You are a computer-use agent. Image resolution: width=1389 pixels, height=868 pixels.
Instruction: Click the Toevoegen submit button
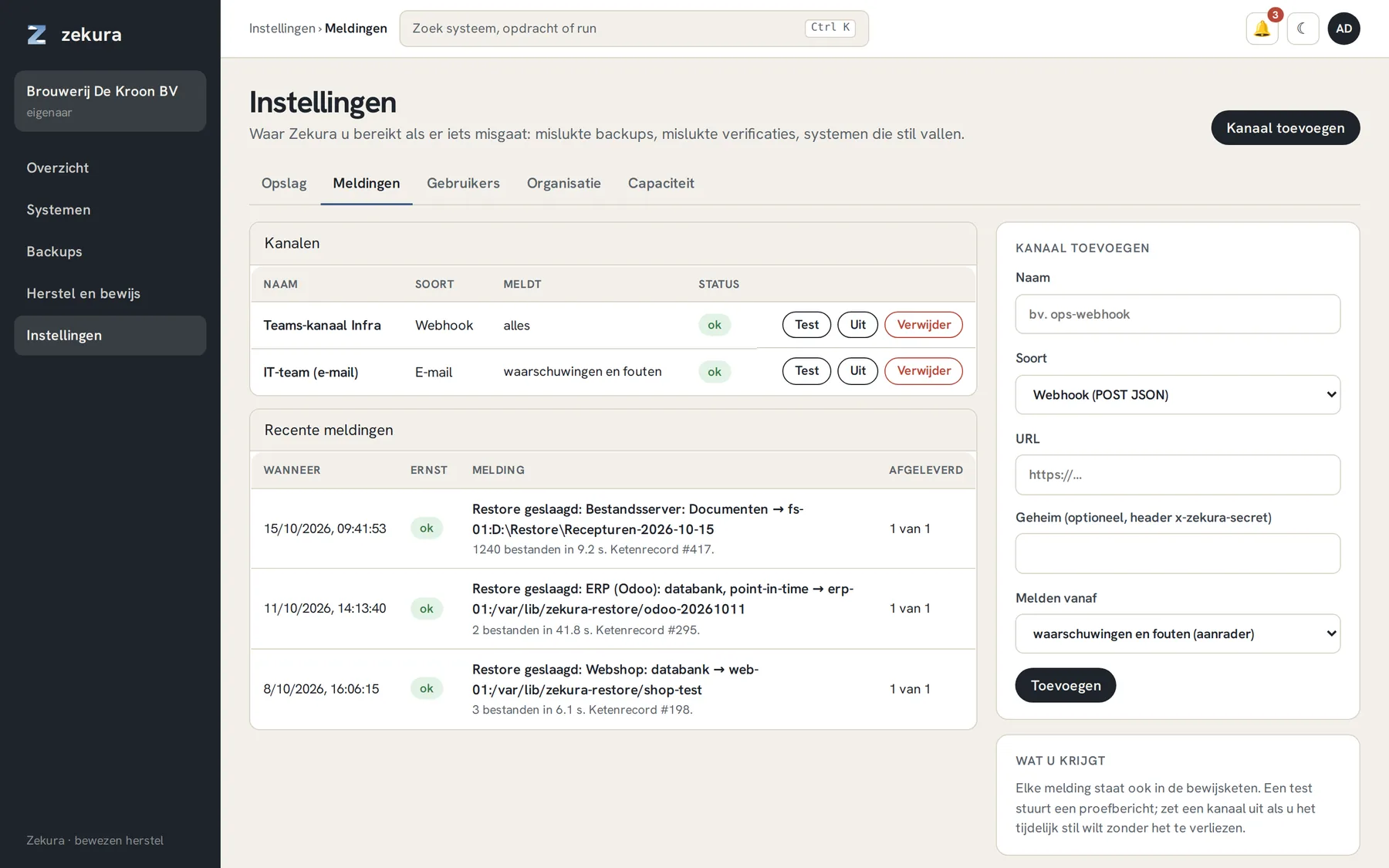[x=1065, y=685]
